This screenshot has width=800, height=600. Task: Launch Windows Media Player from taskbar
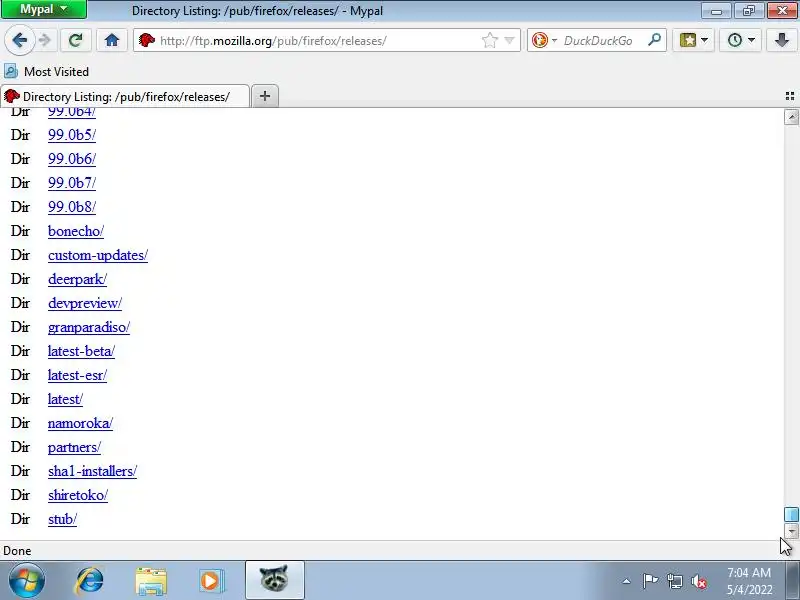click(211, 581)
